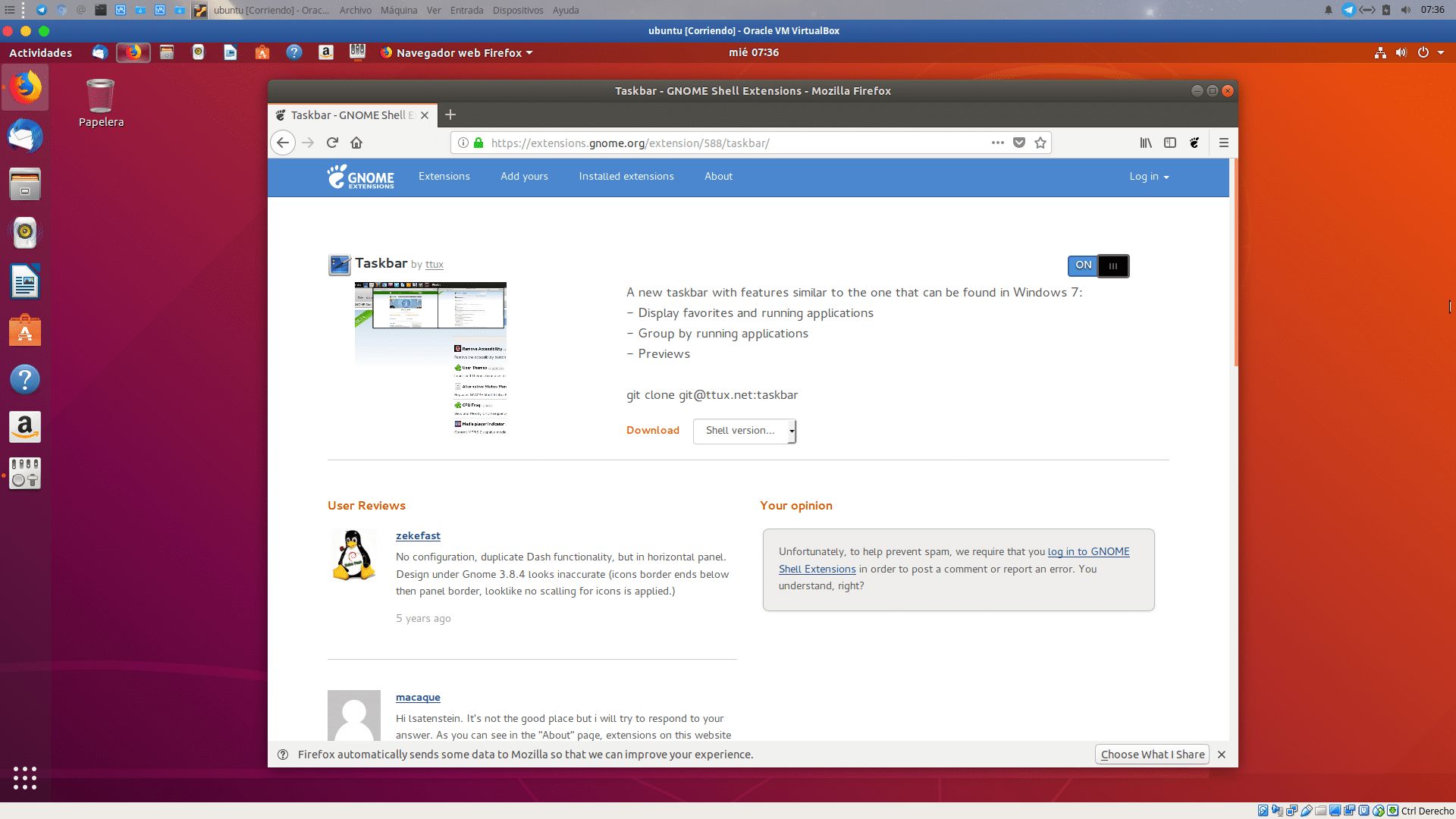Expand the Log in dropdown
This screenshot has width=1456, height=819.
[x=1149, y=177]
